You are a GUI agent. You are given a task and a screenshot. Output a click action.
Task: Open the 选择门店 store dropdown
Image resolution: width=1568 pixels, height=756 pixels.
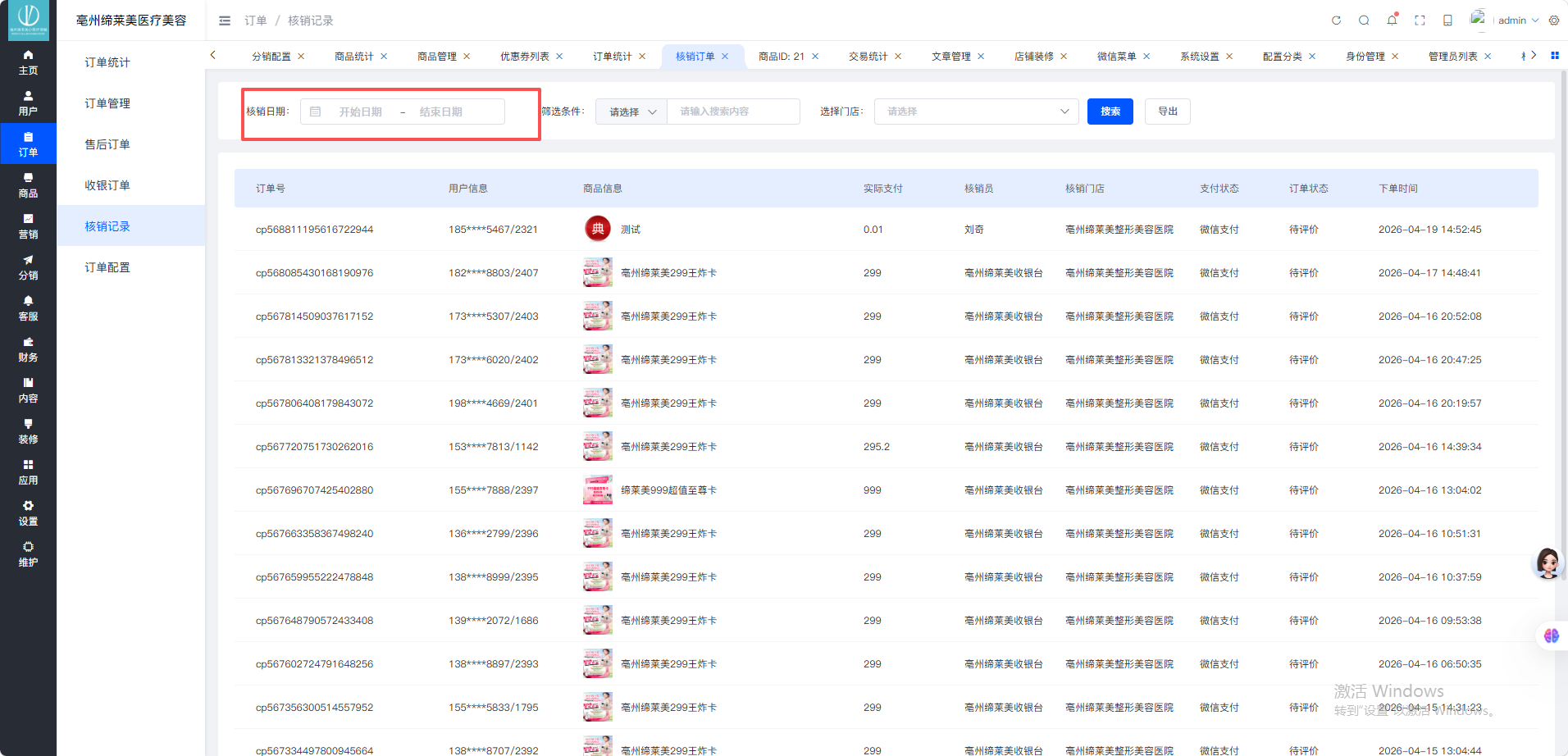977,112
